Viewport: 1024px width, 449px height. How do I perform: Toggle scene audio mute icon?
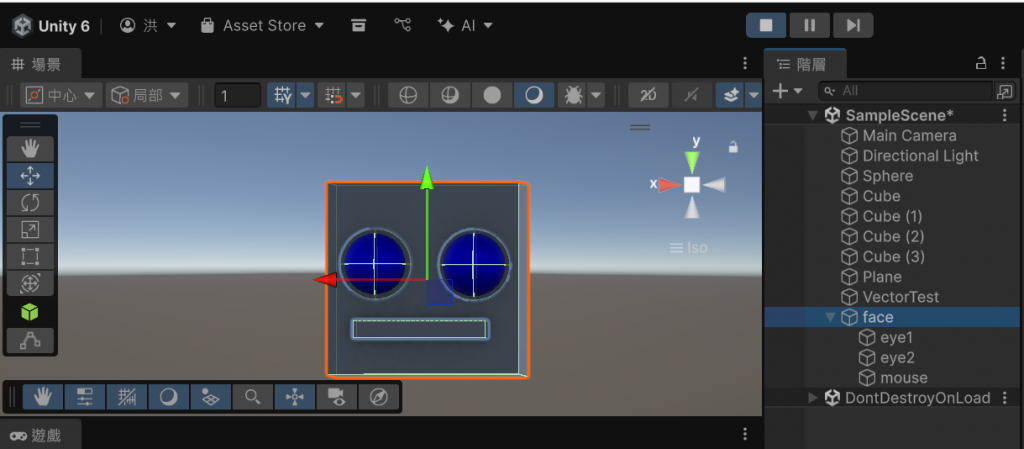(691, 95)
